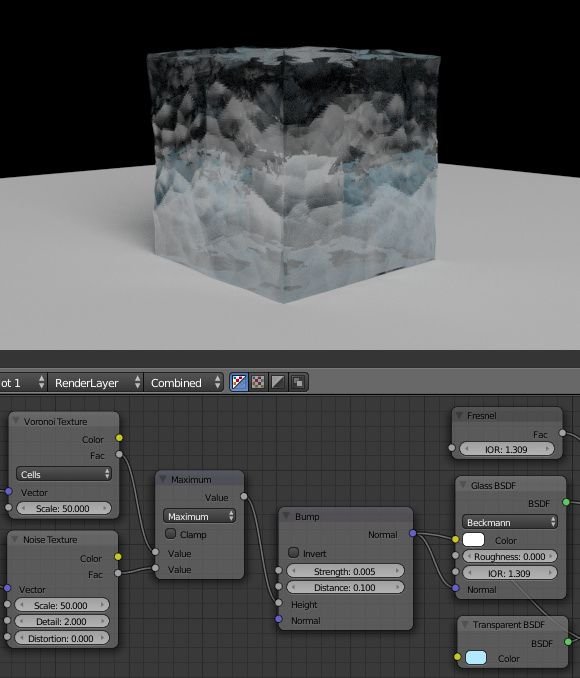
Task: Show Z-buffer display icon
Action: click(x=298, y=382)
